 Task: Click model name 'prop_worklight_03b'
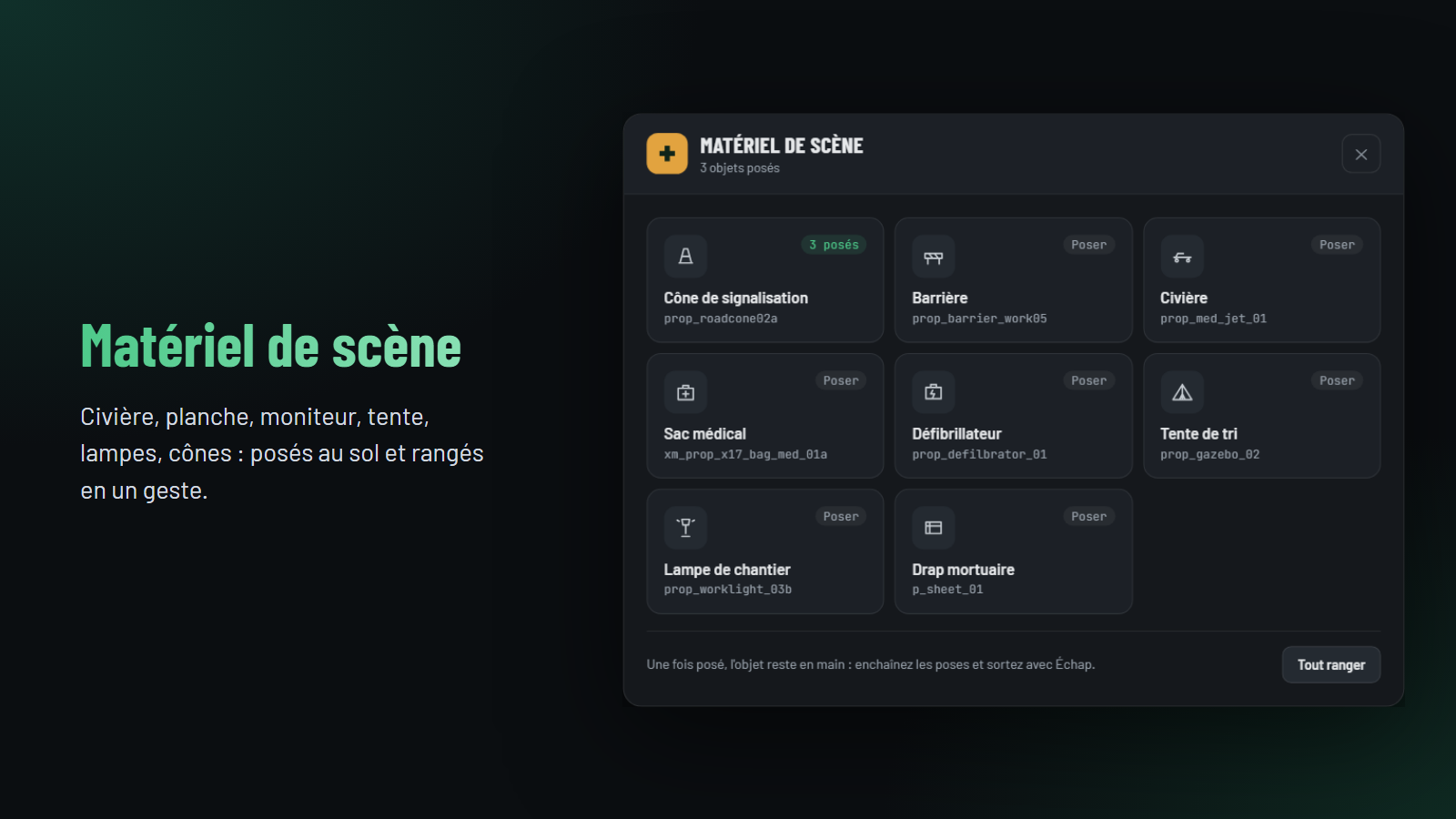728,590
